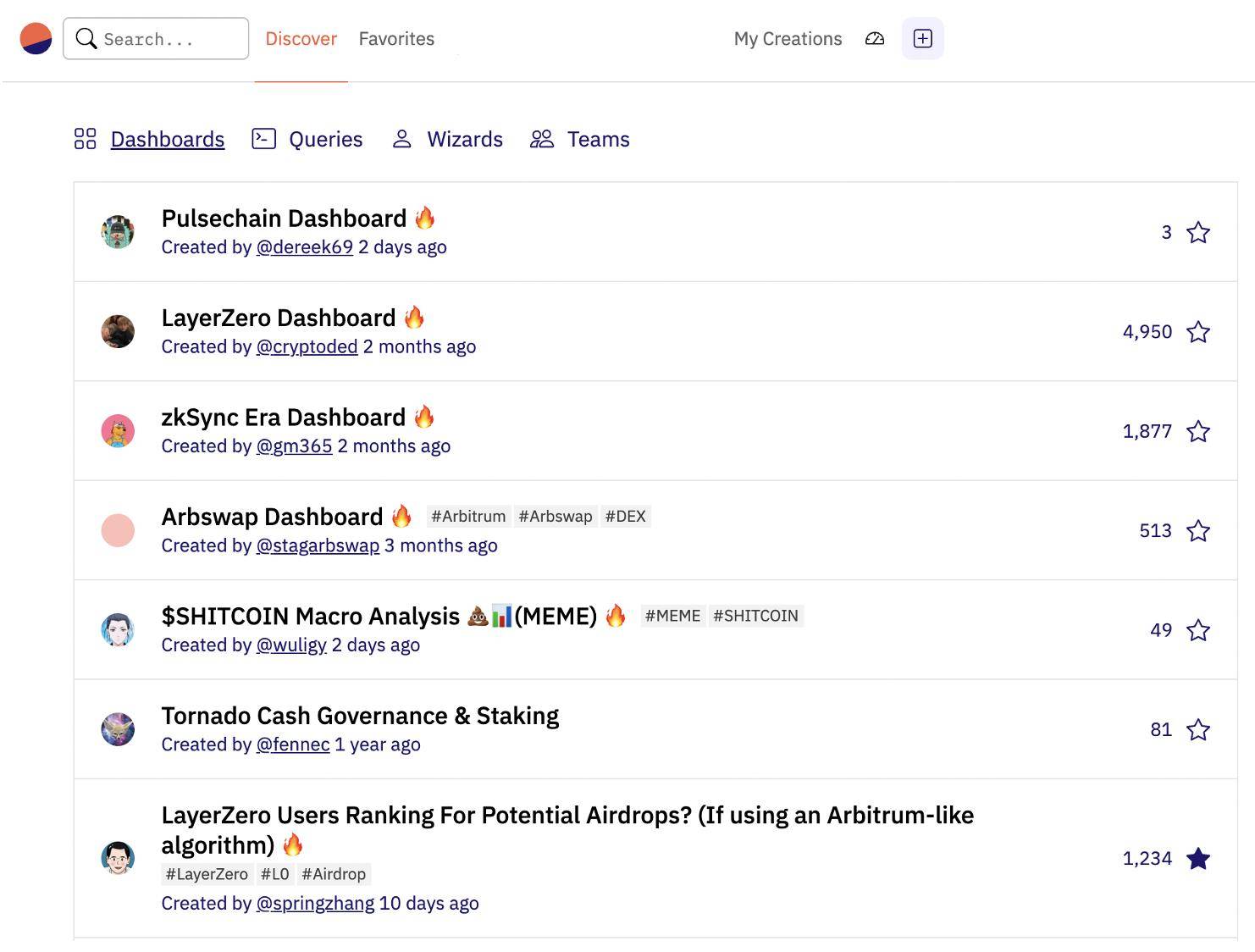Star the zkSync Era Dashboard
1255x952 pixels.
click(1198, 431)
